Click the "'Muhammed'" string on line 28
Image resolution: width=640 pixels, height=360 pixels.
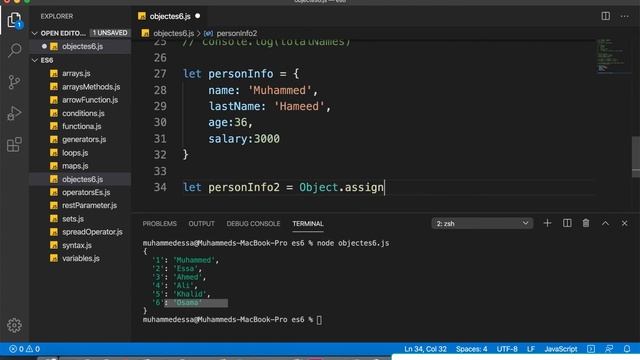[x=280, y=90]
